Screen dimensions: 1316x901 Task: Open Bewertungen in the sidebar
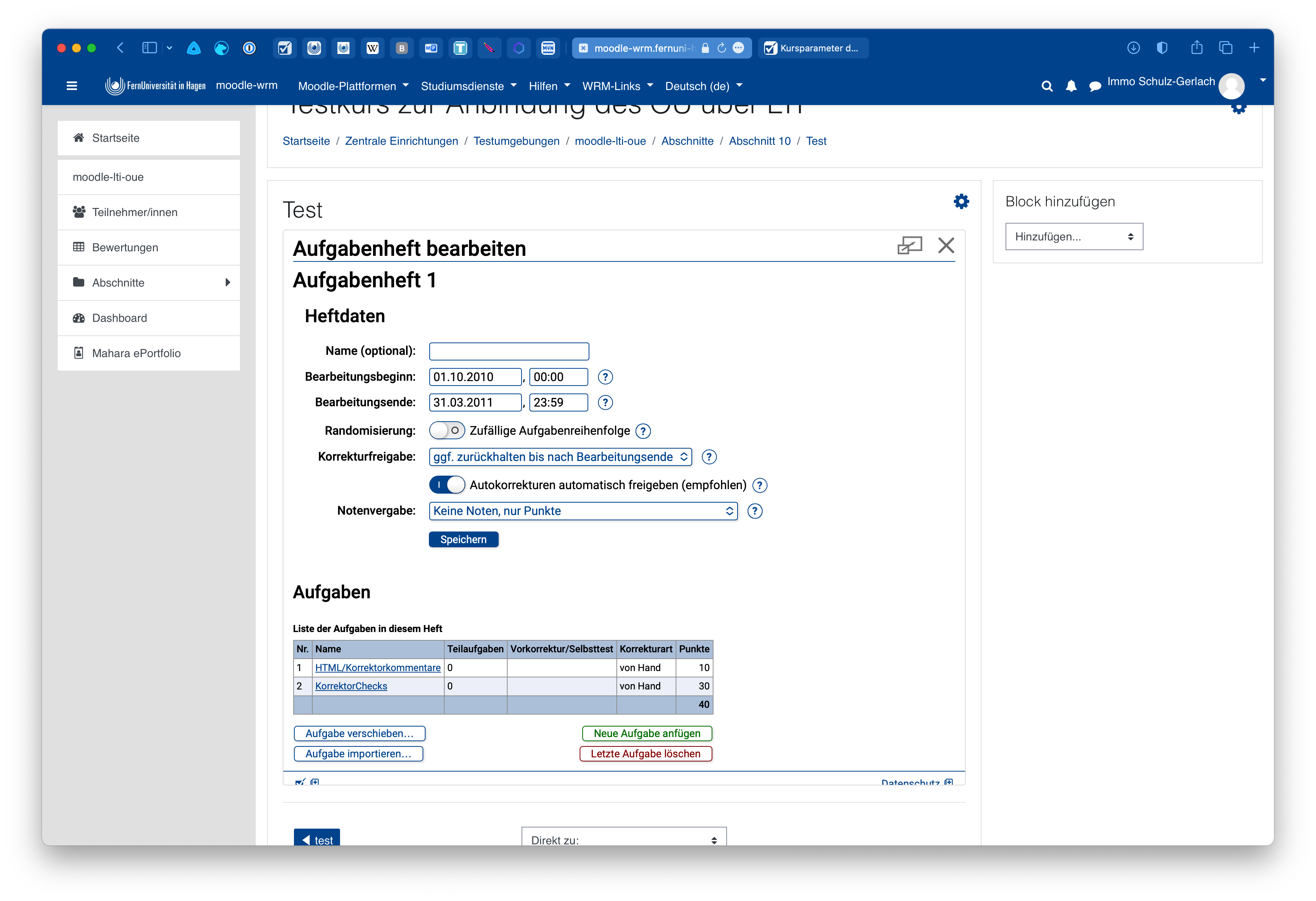coord(149,247)
